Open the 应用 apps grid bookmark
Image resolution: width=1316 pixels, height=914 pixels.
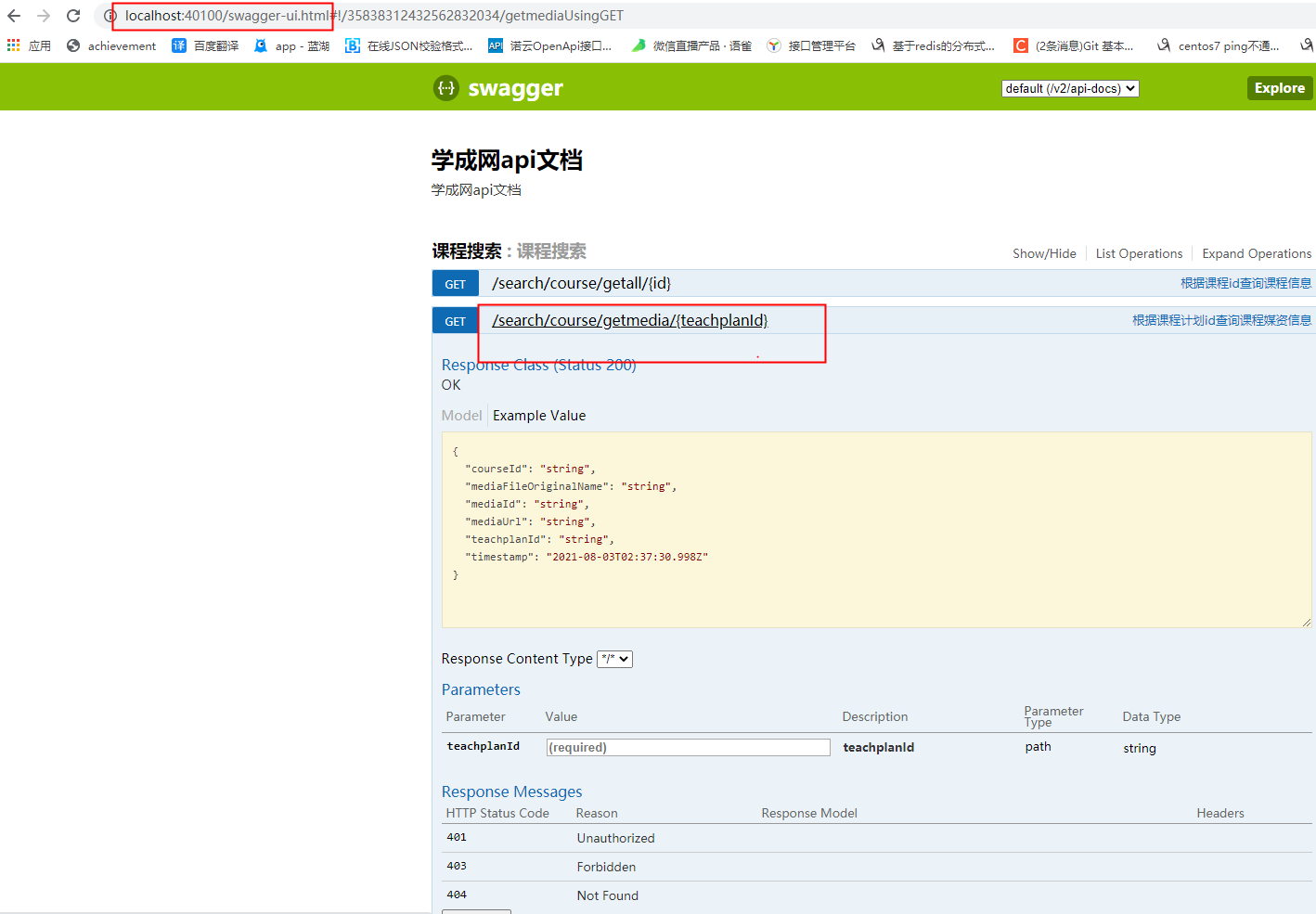(29, 45)
